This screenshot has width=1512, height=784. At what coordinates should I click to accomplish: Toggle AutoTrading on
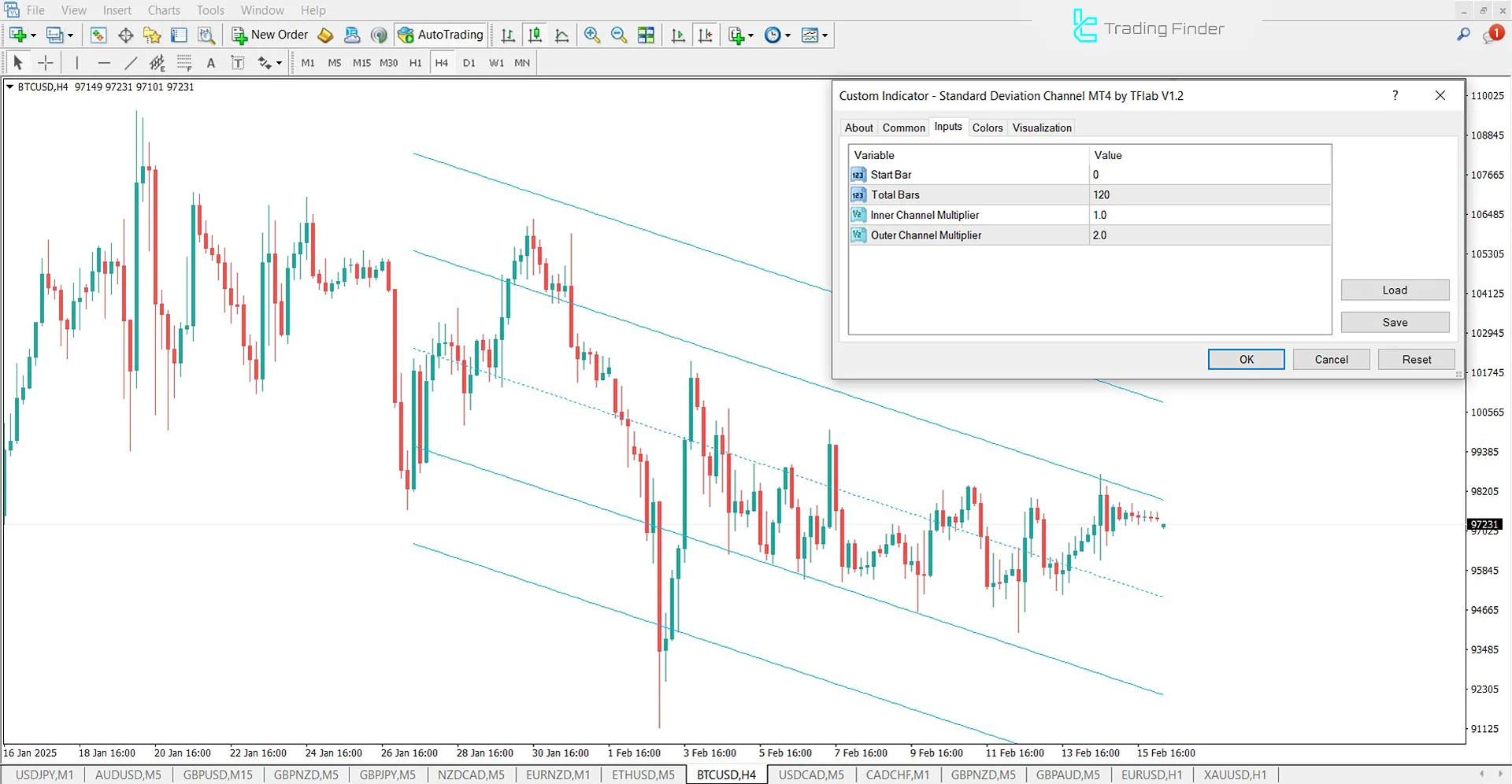(441, 35)
